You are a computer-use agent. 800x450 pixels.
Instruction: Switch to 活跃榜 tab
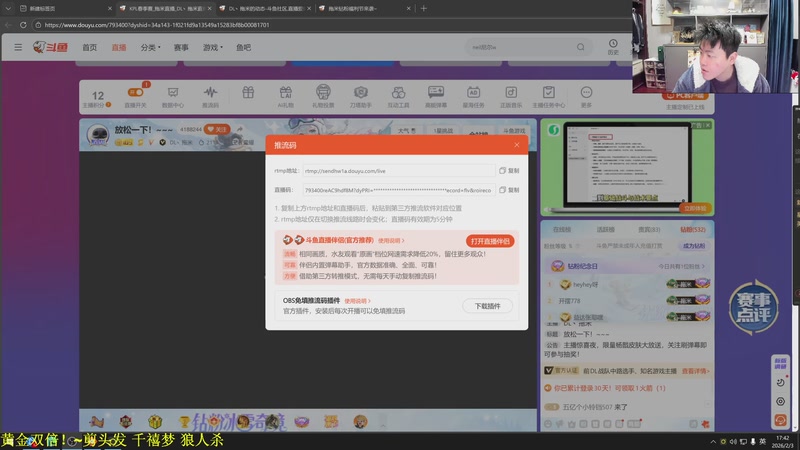(x=605, y=230)
